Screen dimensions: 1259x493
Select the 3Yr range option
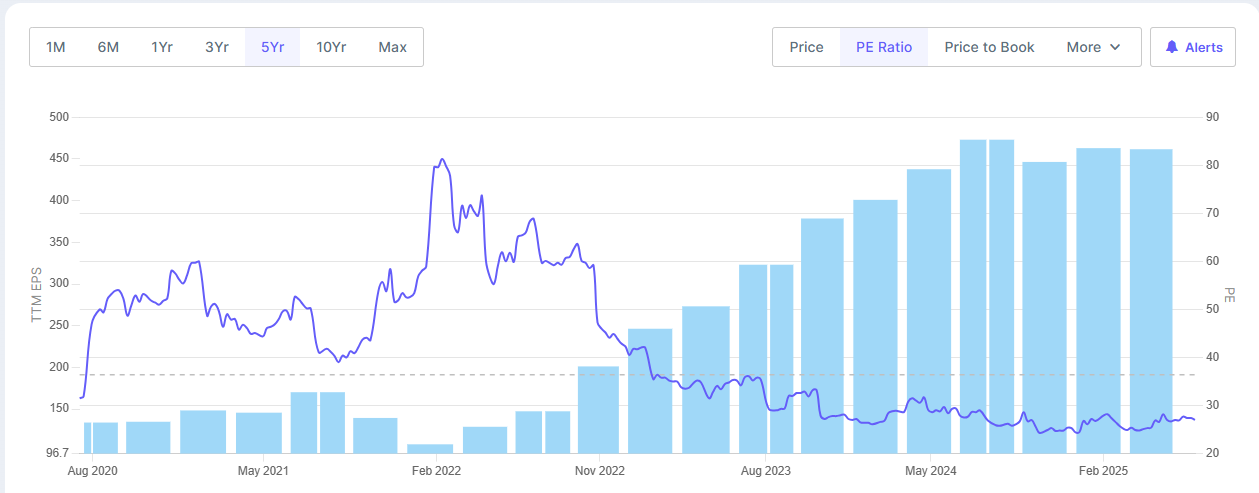[x=217, y=47]
